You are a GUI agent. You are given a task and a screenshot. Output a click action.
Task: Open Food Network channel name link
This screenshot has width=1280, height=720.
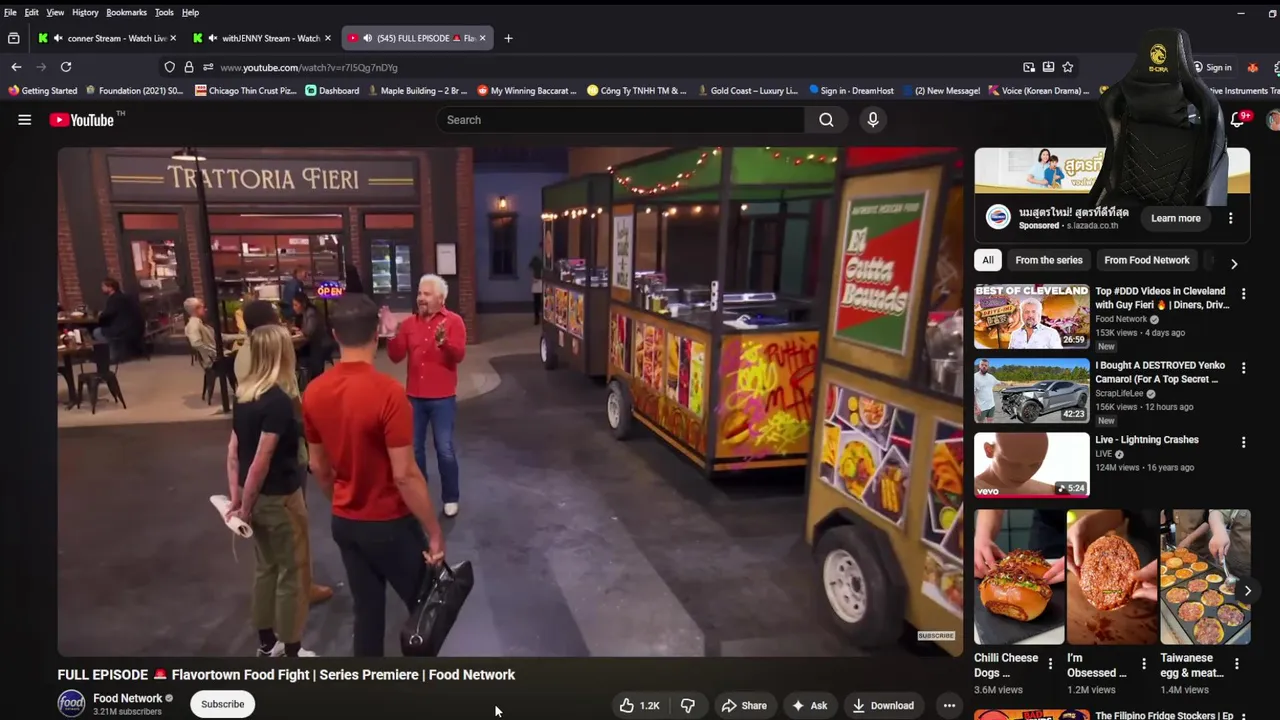point(127,698)
